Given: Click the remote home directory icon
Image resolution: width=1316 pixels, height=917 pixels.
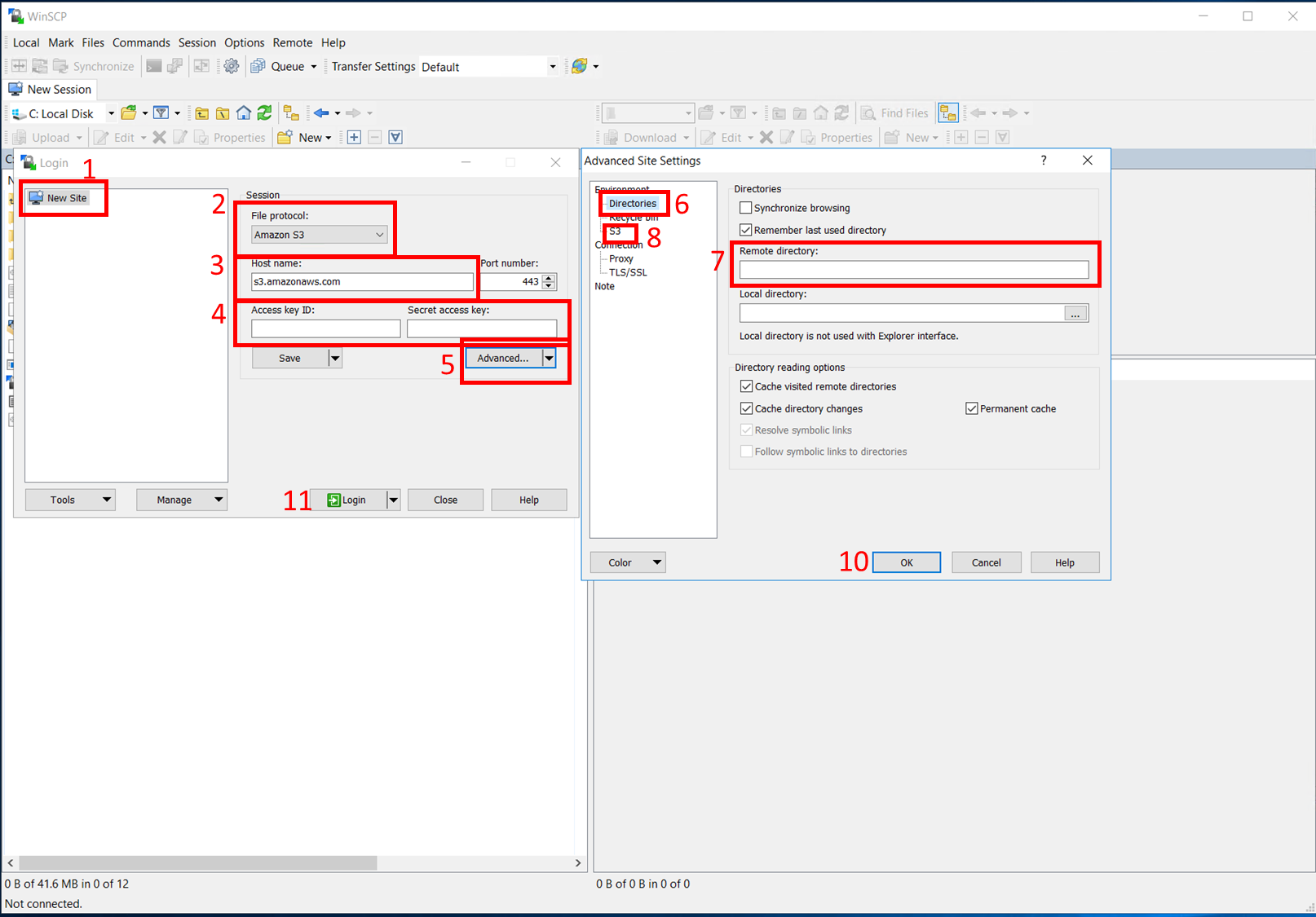Looking at the screenshot, I should coord(821,112).
